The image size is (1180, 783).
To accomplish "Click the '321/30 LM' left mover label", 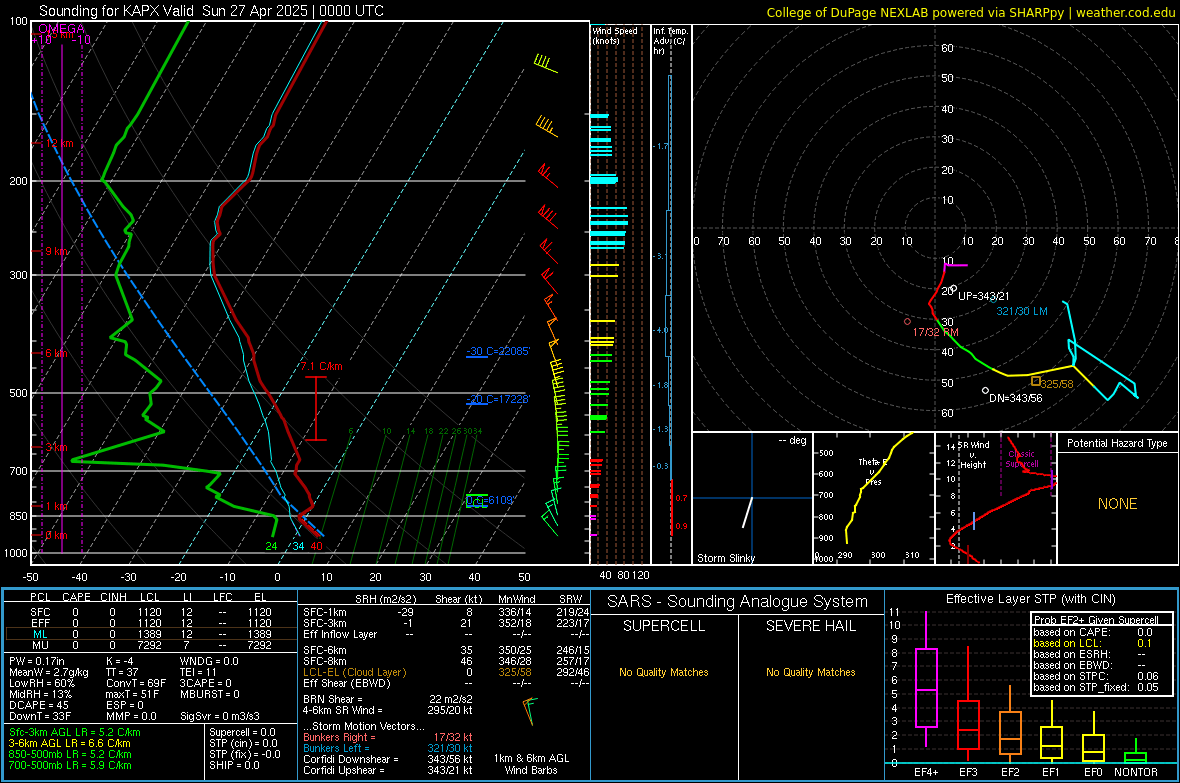I will coord(1021,311).
